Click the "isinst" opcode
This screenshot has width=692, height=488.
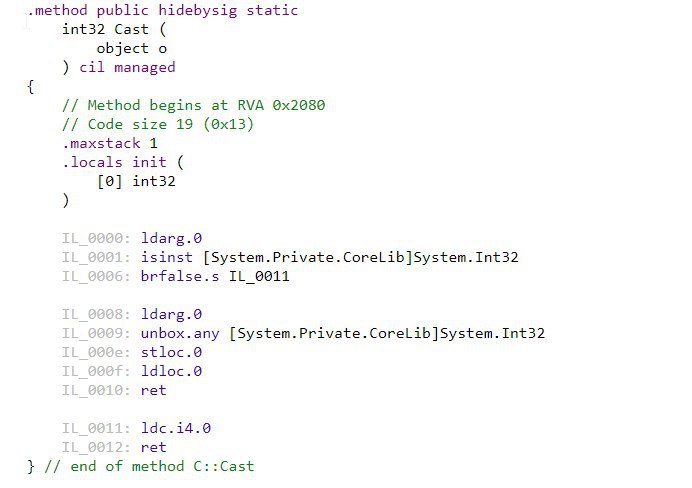167,257
